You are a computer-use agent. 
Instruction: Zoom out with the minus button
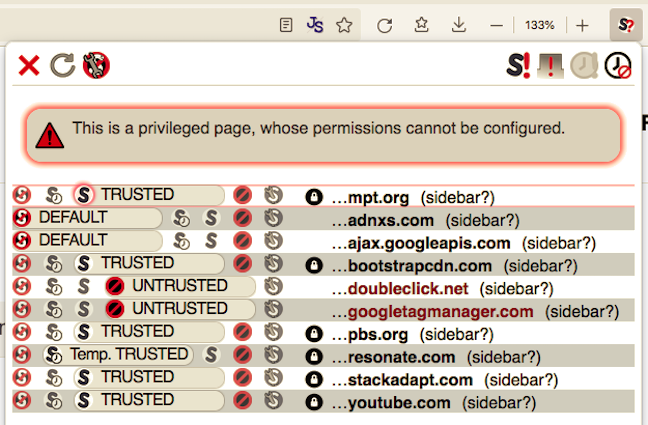pyautogui.click(x=496, y=26)
